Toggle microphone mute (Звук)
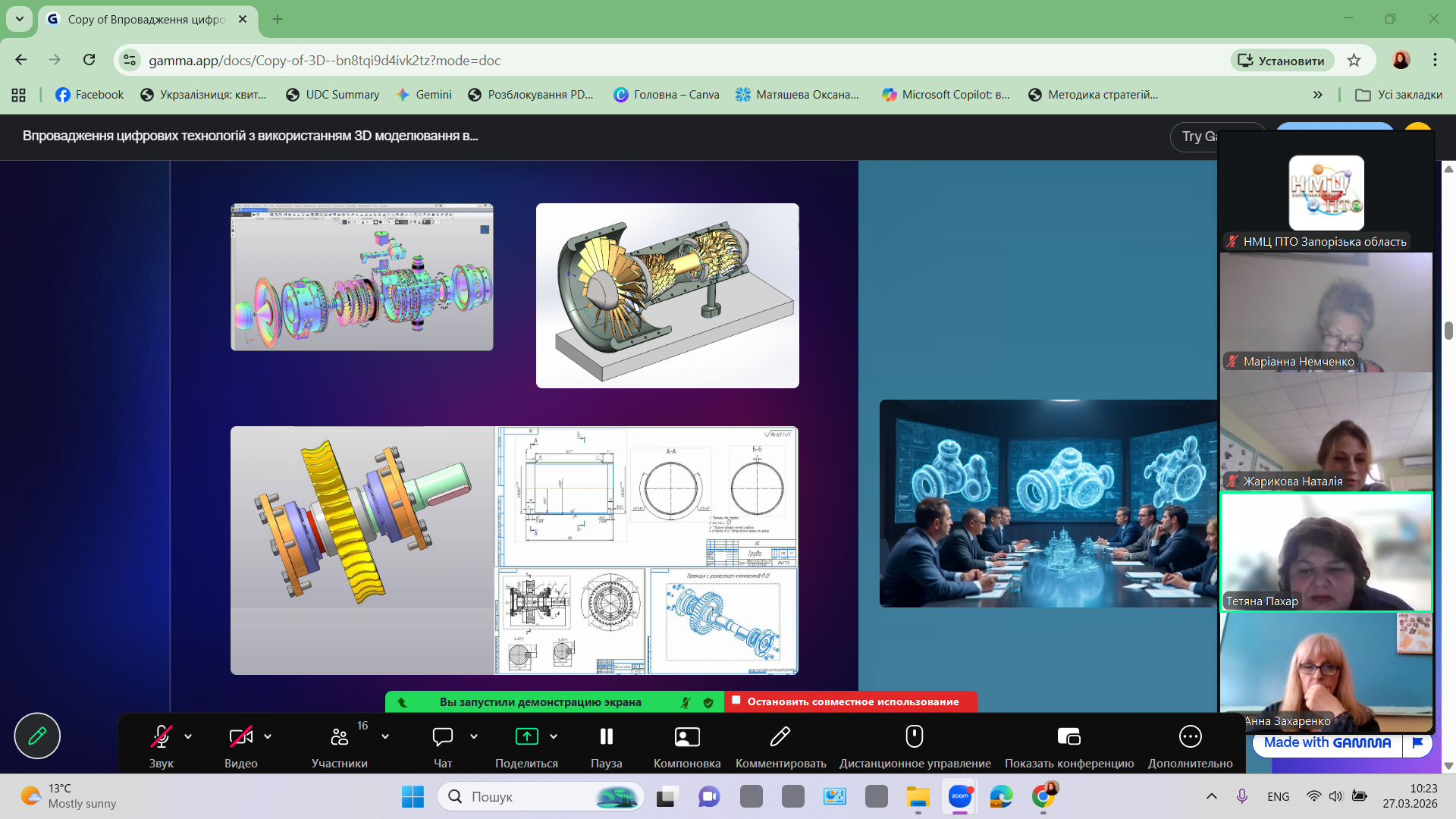The image size is (1456, 819). 161,736
